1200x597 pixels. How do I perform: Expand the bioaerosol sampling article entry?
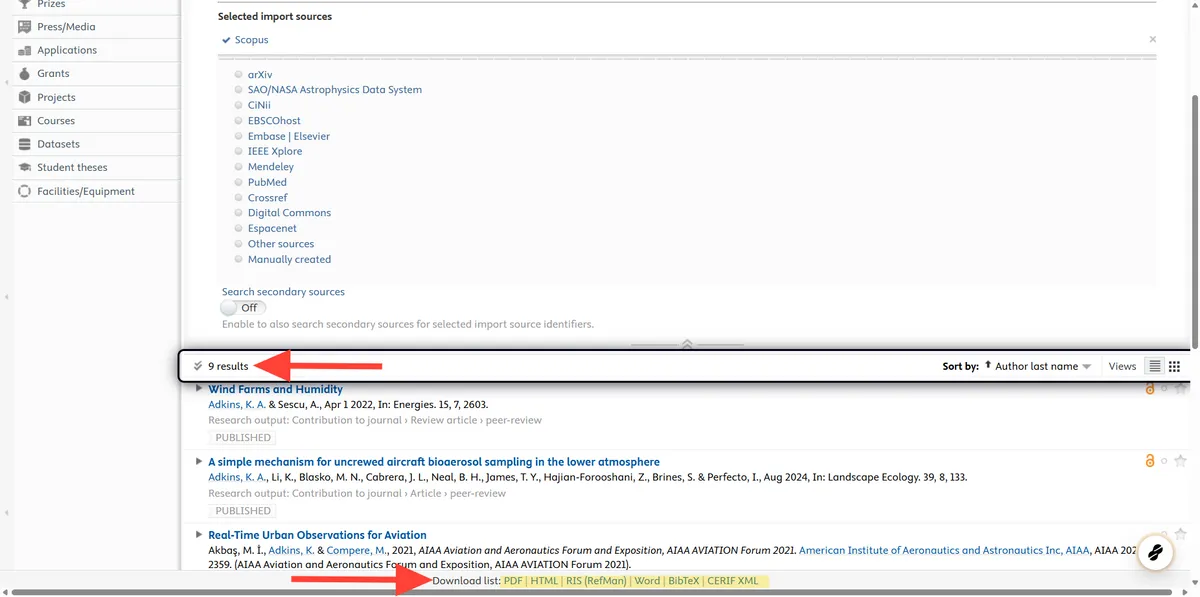click(x=200, y=461)
